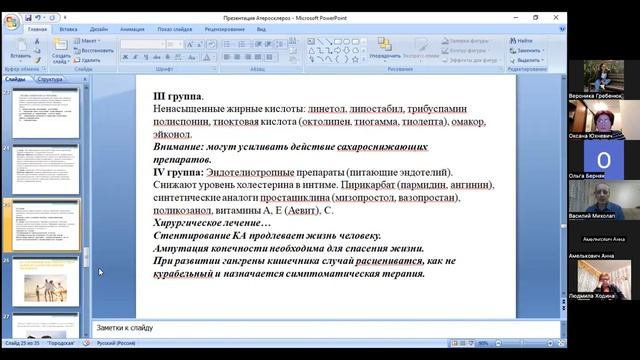Align text right in paragraph group
Screen dimensions: 640x360
(x=247, y=57)
